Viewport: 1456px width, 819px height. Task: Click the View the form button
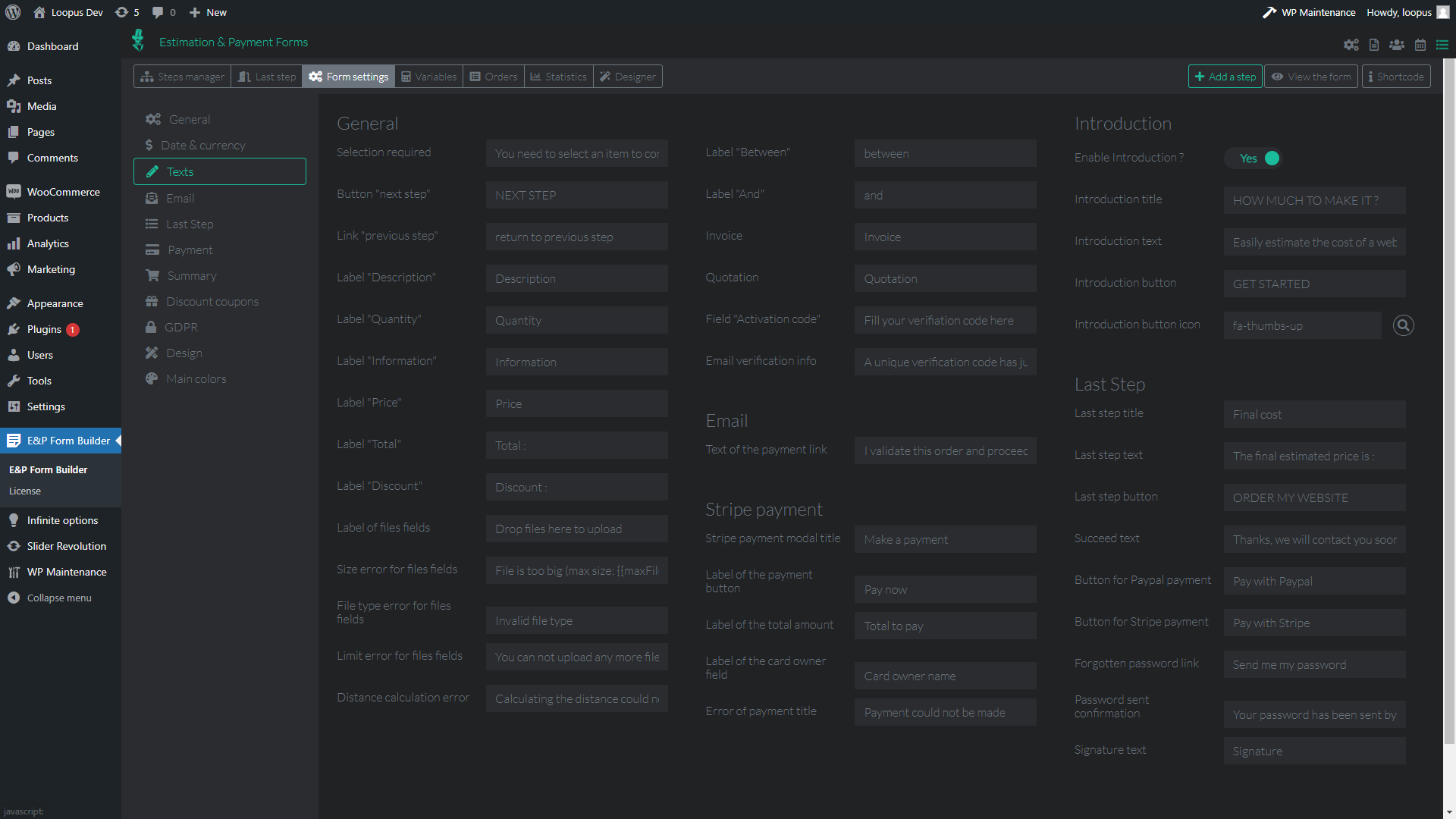coord(1311,77)
